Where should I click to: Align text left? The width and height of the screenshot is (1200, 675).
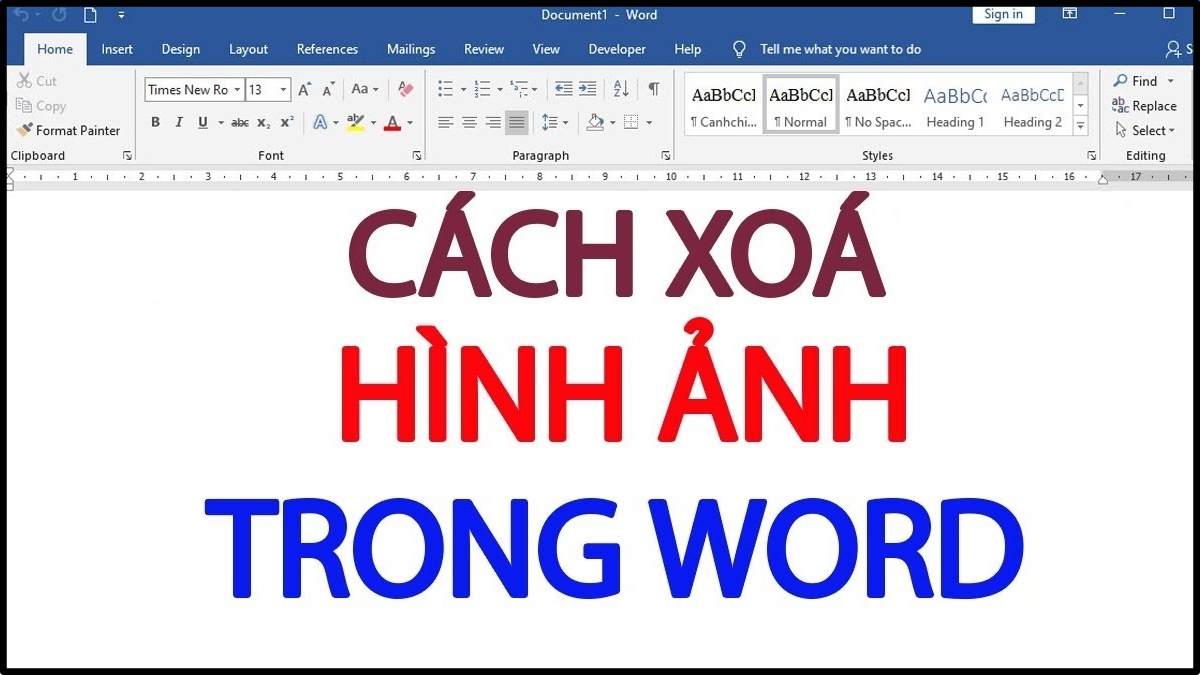[x=446, y=122]
